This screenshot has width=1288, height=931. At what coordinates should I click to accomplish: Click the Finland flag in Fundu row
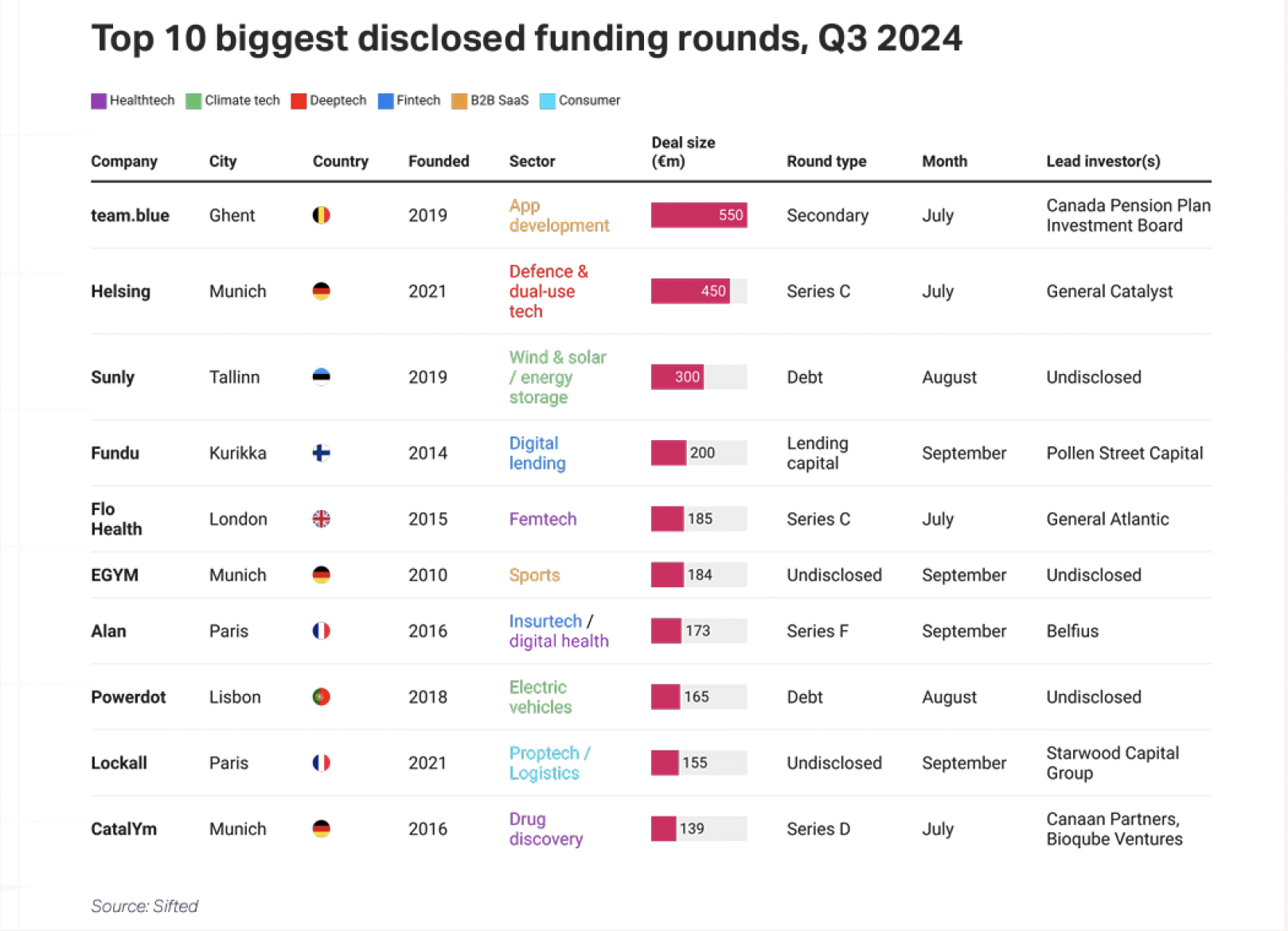[x=321, y=453]
